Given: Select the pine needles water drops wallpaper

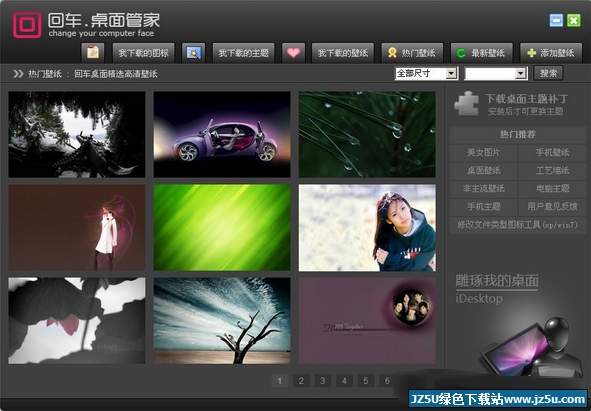Looking at the screenshot, I should pos(367,134).
